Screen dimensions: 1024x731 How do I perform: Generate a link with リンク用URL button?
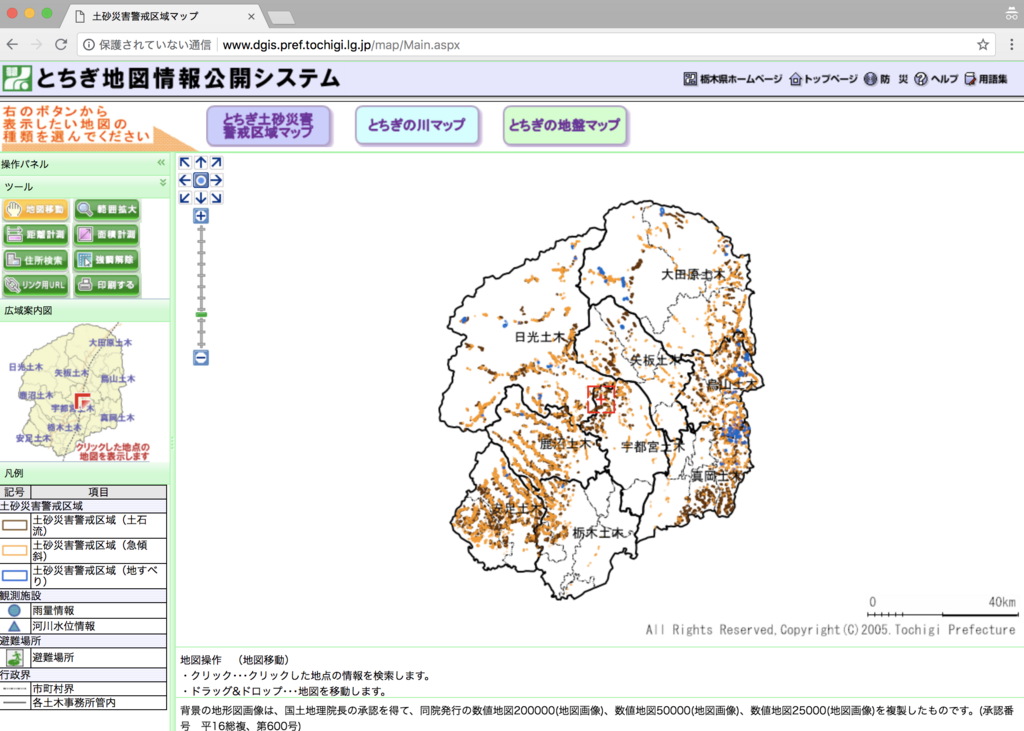pyautogui.click(x=35, y=285)
